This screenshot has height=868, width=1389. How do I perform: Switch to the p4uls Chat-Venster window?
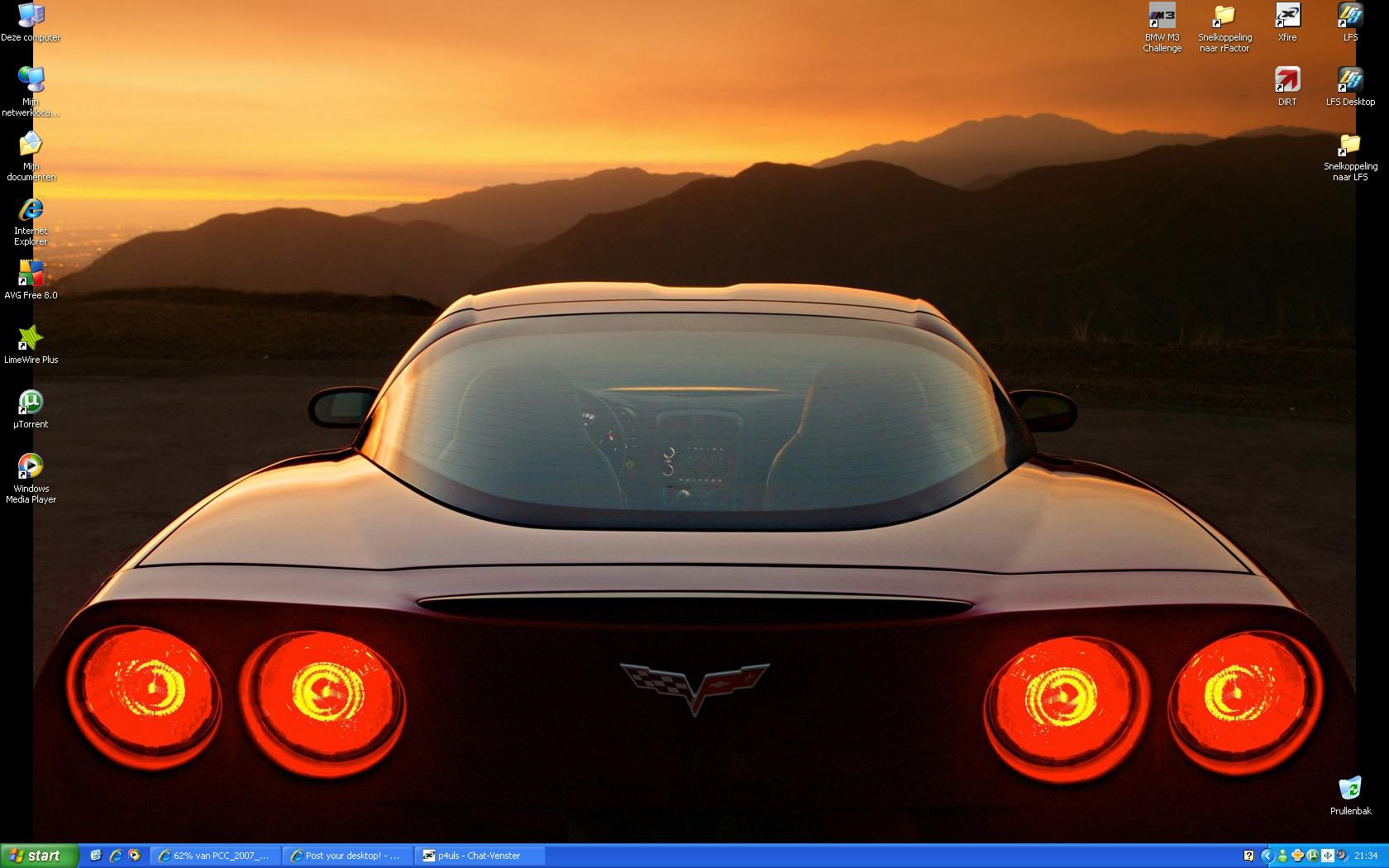[480, 856]
